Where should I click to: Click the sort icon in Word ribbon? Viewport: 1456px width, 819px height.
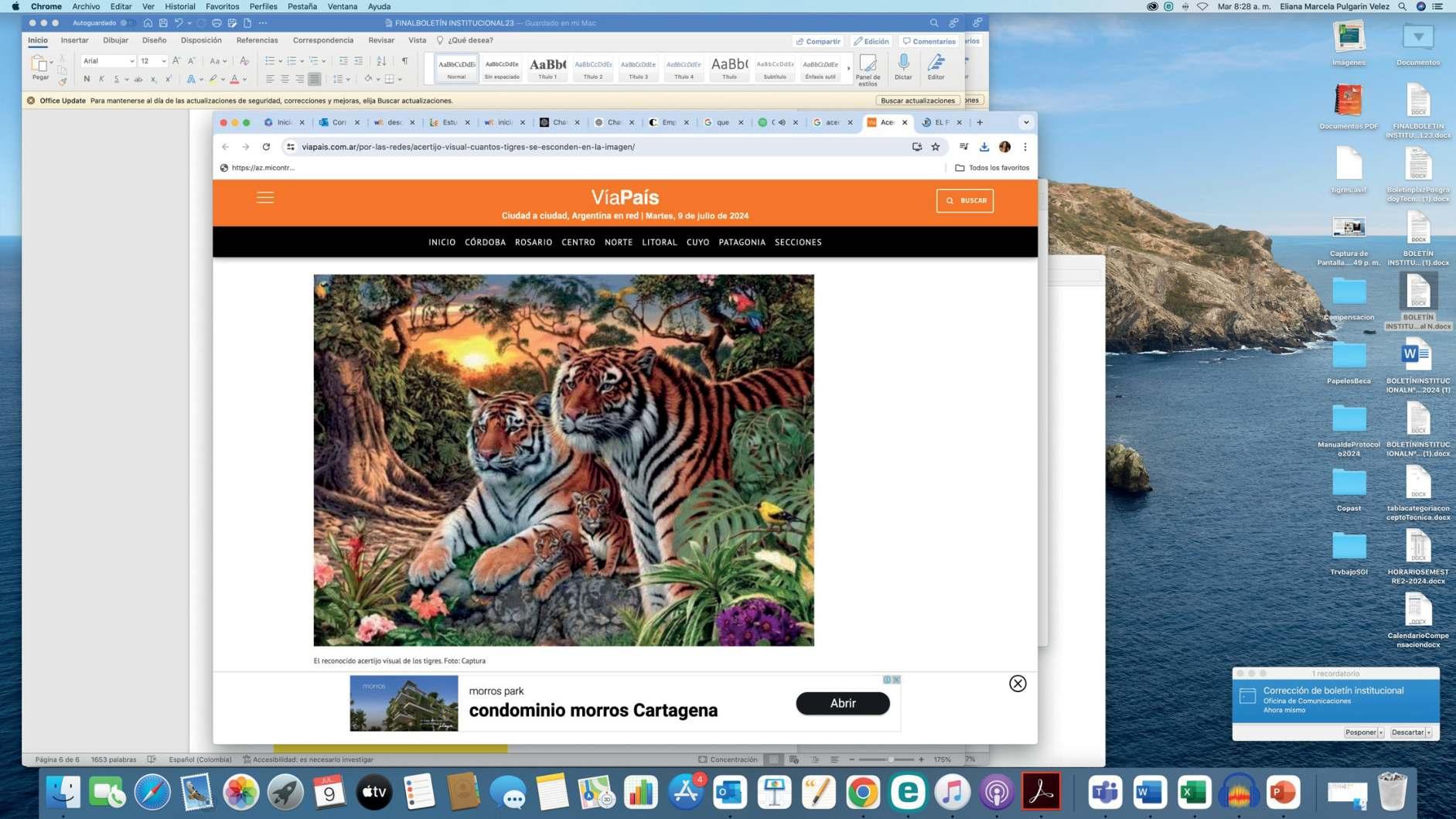[381, 60]
